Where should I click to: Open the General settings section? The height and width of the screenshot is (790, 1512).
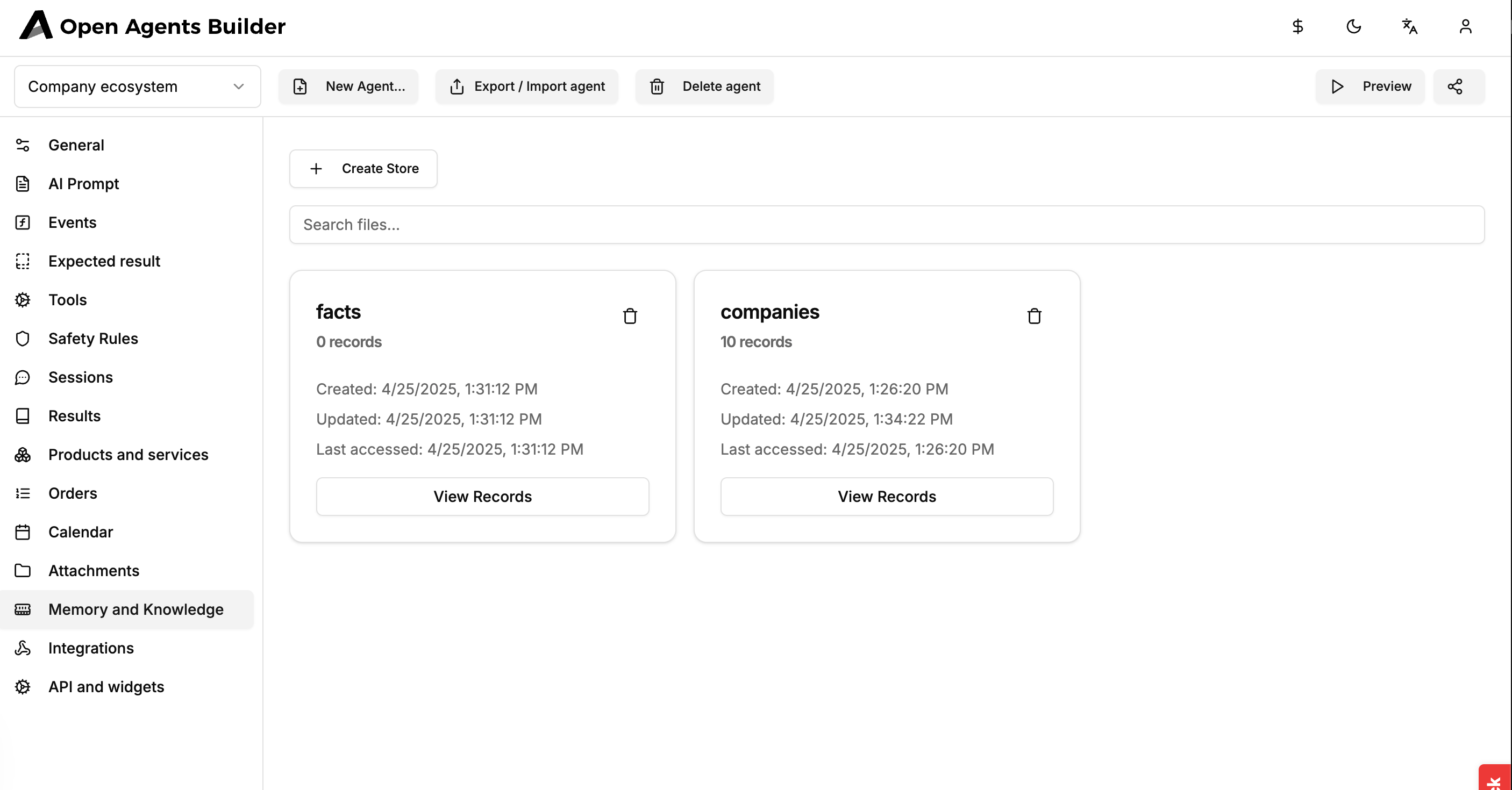click(127, 145)
